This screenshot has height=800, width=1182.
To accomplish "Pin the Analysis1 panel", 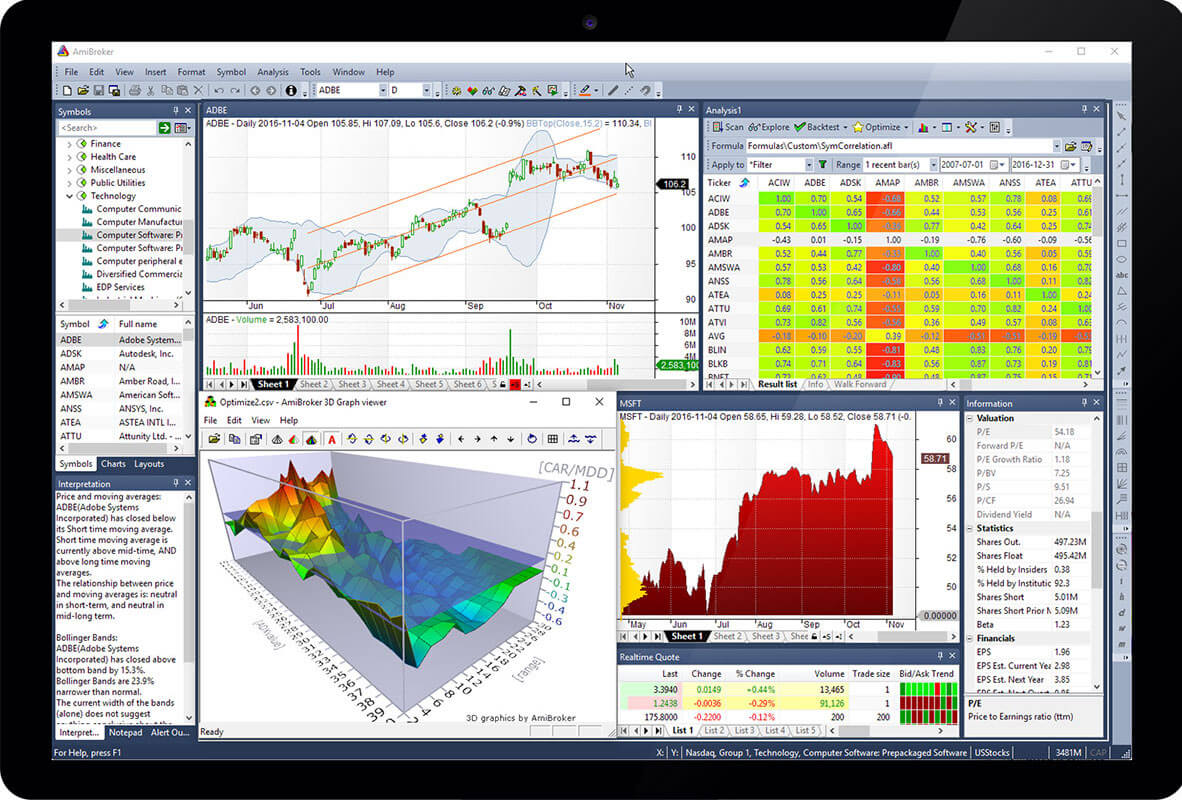I will click(x=1084, y=109).
